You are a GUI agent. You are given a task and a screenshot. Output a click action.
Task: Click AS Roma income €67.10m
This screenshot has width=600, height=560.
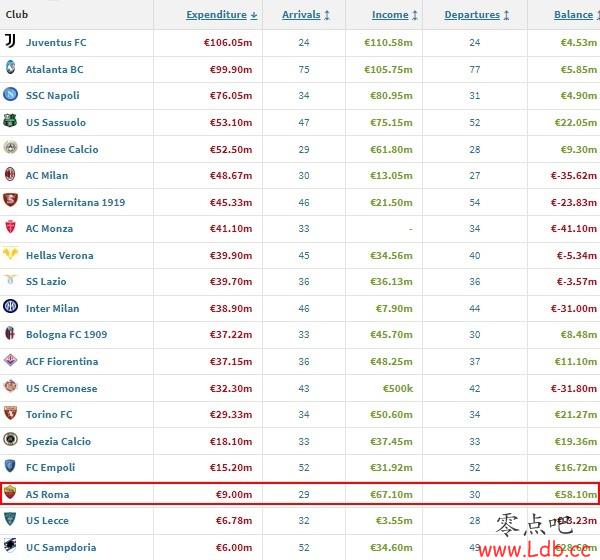pos(391,495)
